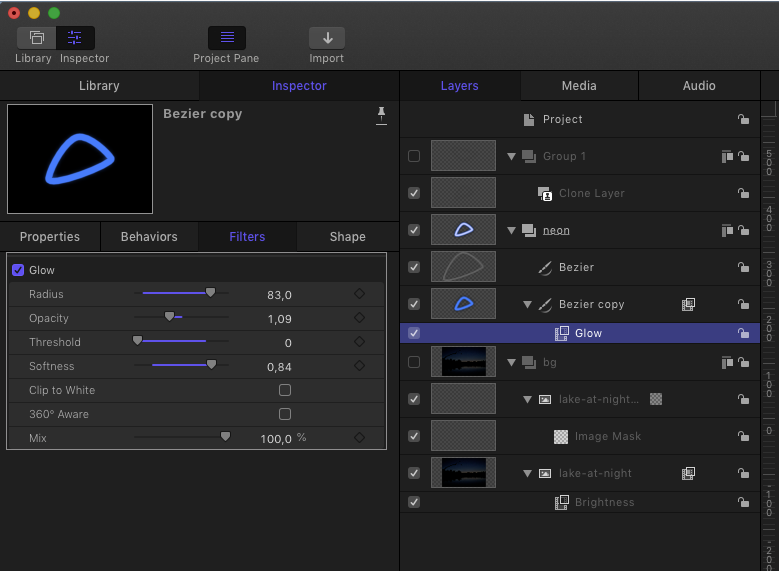The width and height of the screenshot is (779, 571).
Task: Open the Media tab
Action: pyautogui.click(x=578, y=86)
